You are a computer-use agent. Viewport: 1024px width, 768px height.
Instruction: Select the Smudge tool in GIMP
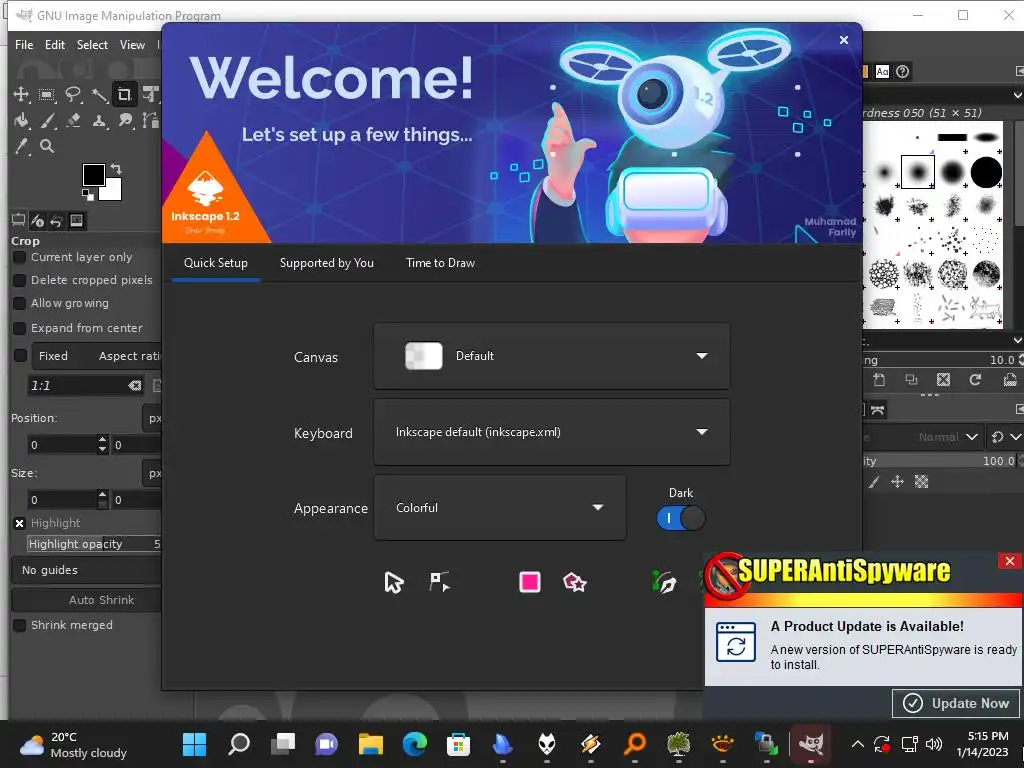click(x=125, y=120)
